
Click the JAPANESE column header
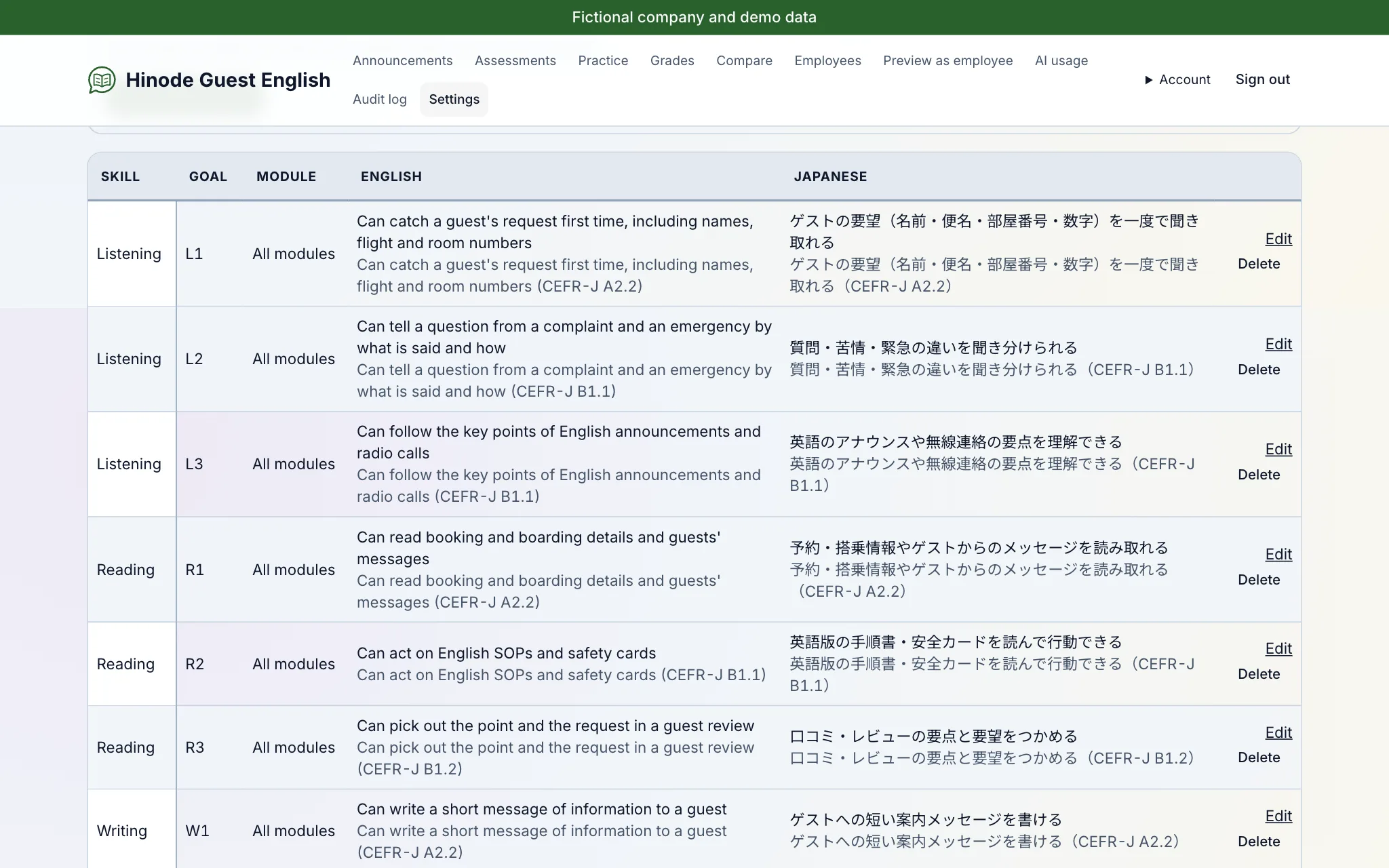point(830,176)
